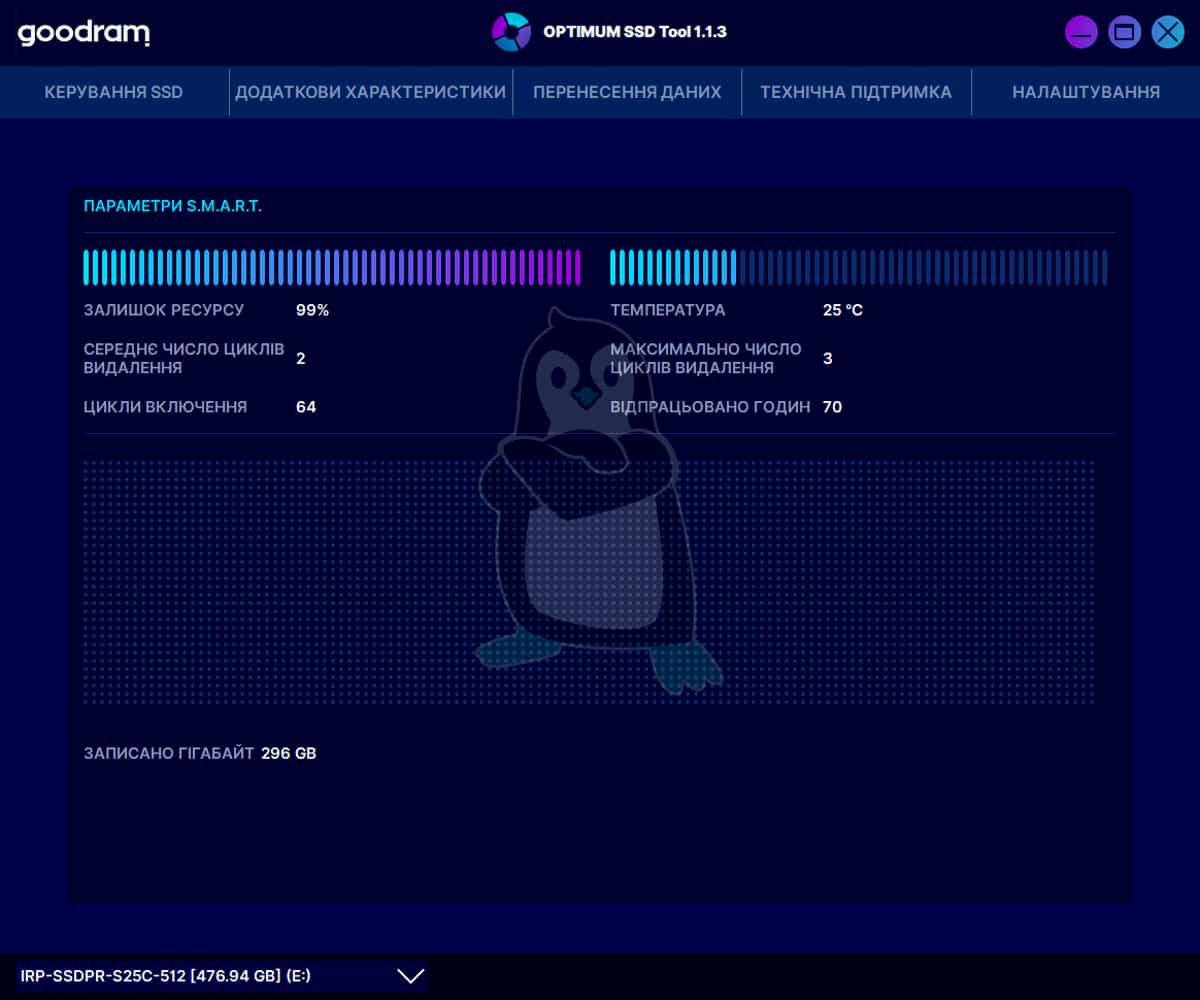This screenshot has width=1200, height=1000.
Task: Switch to ДОДАТКОВИ ХАРАКТЕРИСТИКИ tab
Action: click(370, 92)
